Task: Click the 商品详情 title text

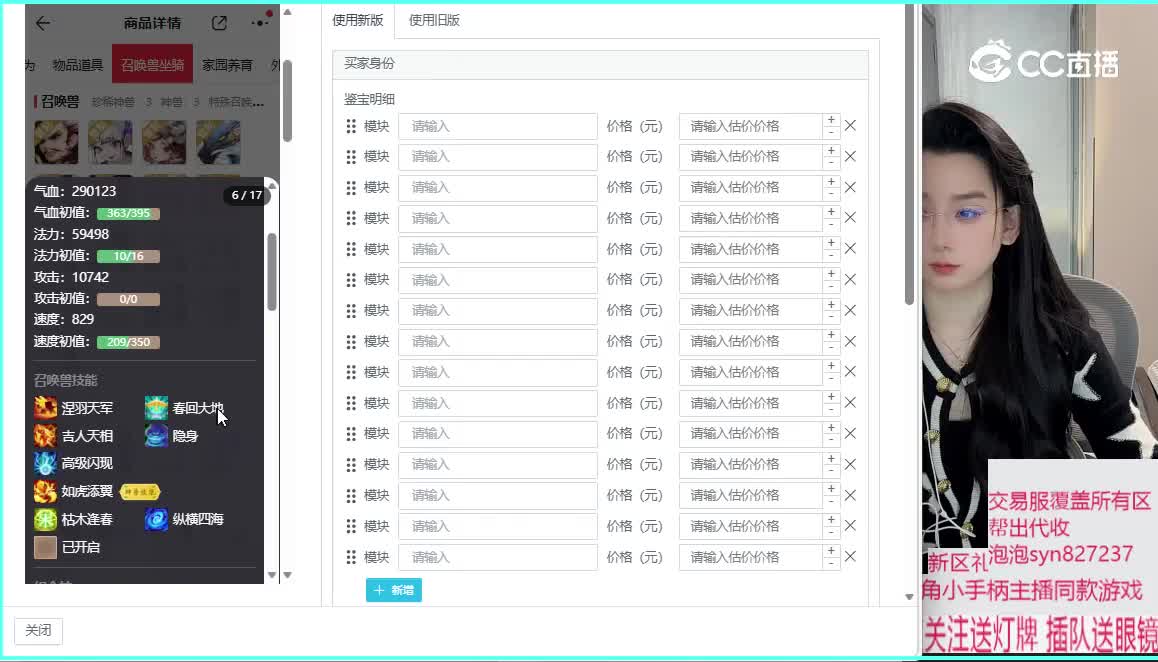Action: click(x=152, y=23)
